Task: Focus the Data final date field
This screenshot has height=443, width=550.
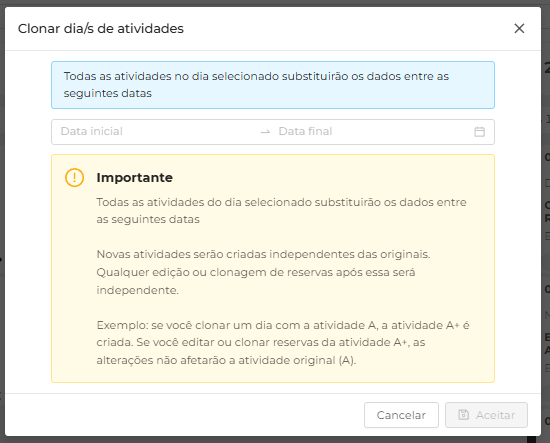Action: coord(373,132)
